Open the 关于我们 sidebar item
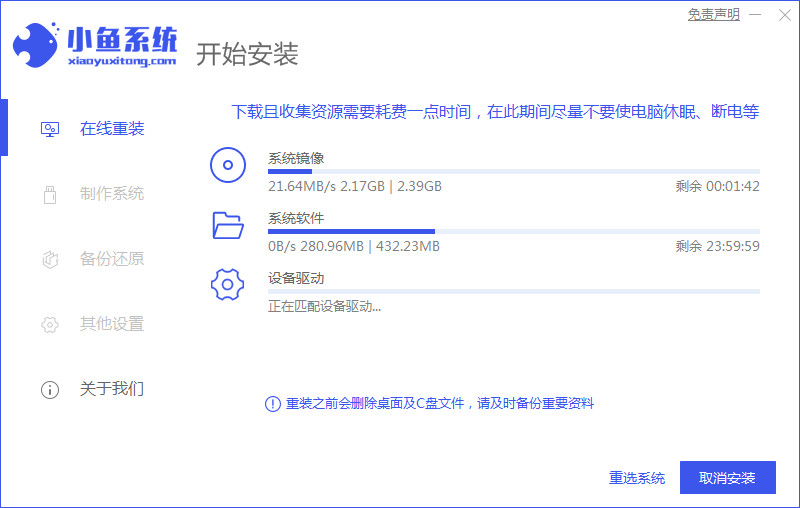Screen dimensions: 800x508 coord(111,389)
